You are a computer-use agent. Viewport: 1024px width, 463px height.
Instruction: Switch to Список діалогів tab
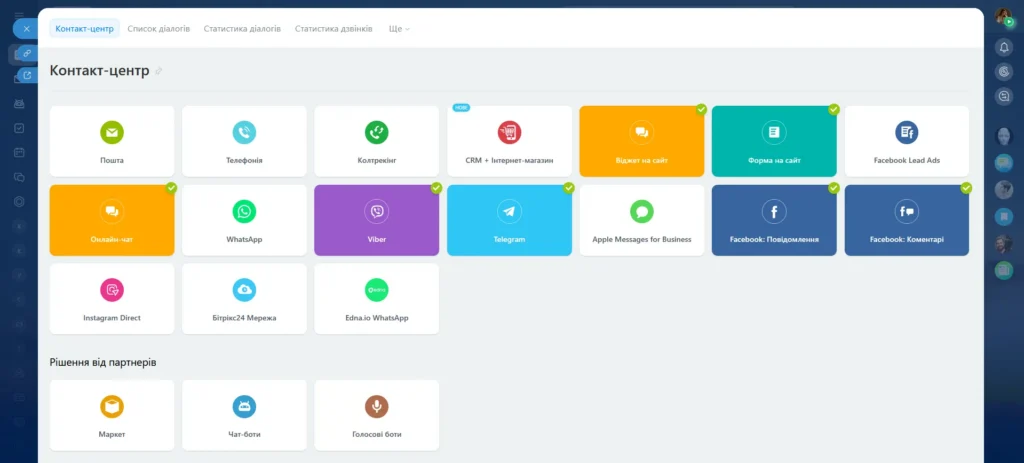[x=159, y=29]
